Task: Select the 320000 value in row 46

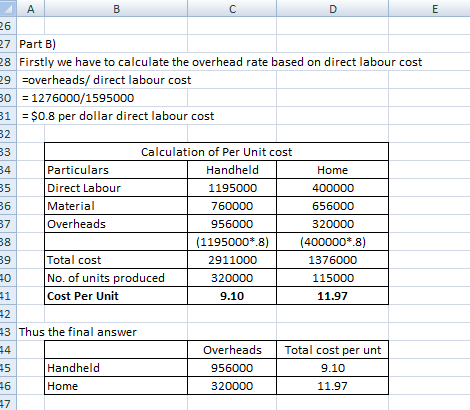Action: click(232, 386)
